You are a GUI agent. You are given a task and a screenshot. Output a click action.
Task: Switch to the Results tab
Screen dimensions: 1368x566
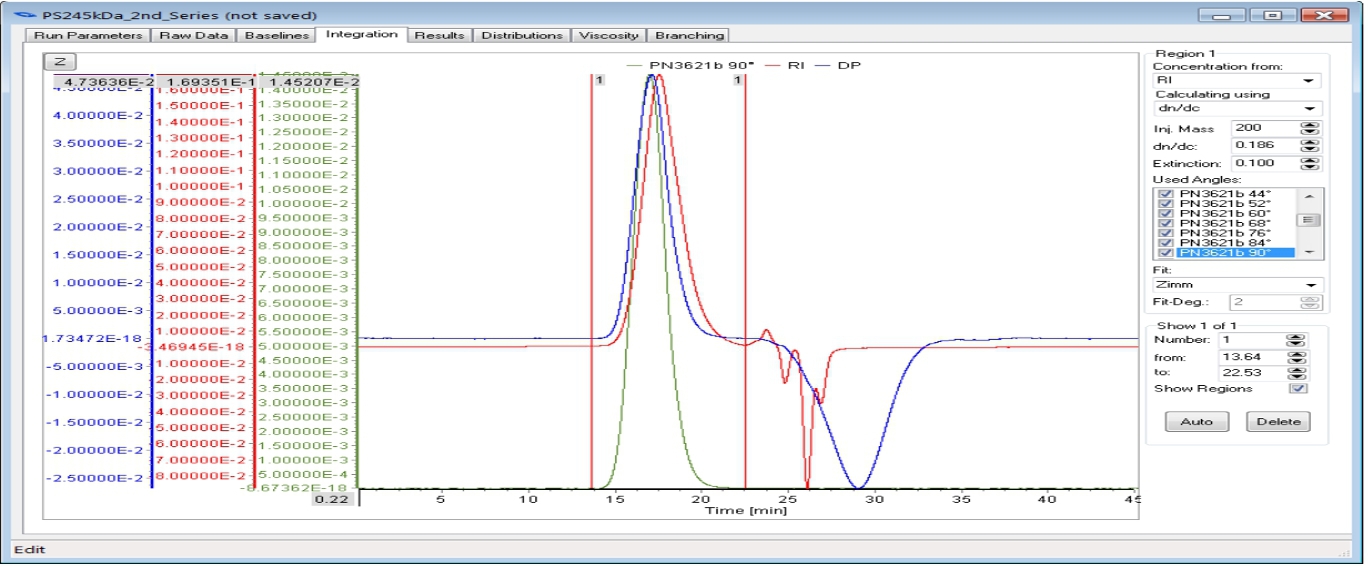point(439,35)
